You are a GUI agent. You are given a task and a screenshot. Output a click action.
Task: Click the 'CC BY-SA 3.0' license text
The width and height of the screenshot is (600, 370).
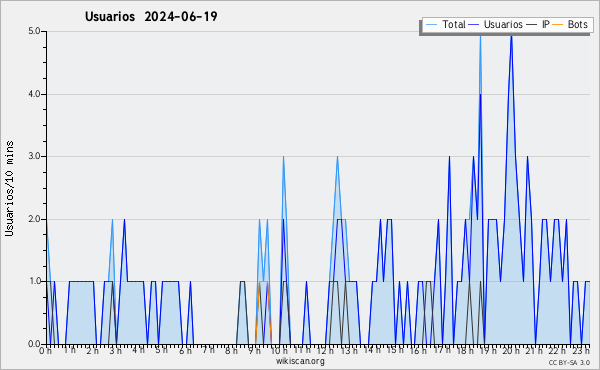(x=569, y=362)
